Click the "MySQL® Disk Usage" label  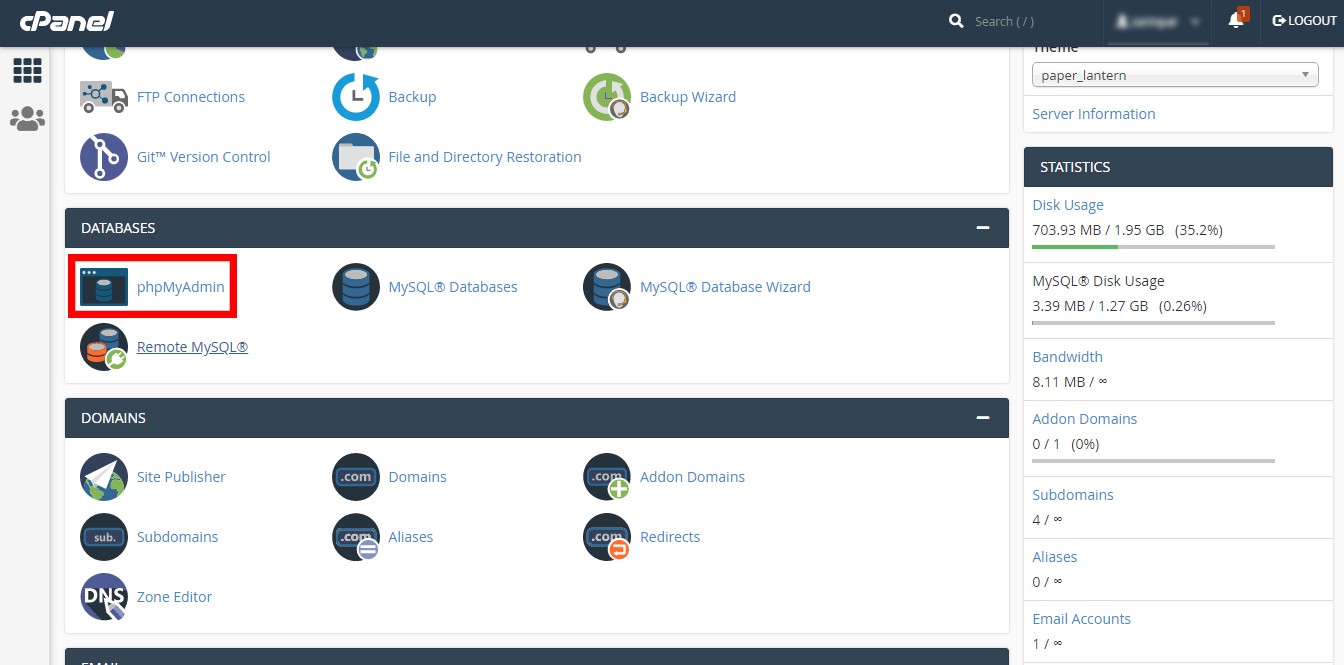click(1098, 281)
